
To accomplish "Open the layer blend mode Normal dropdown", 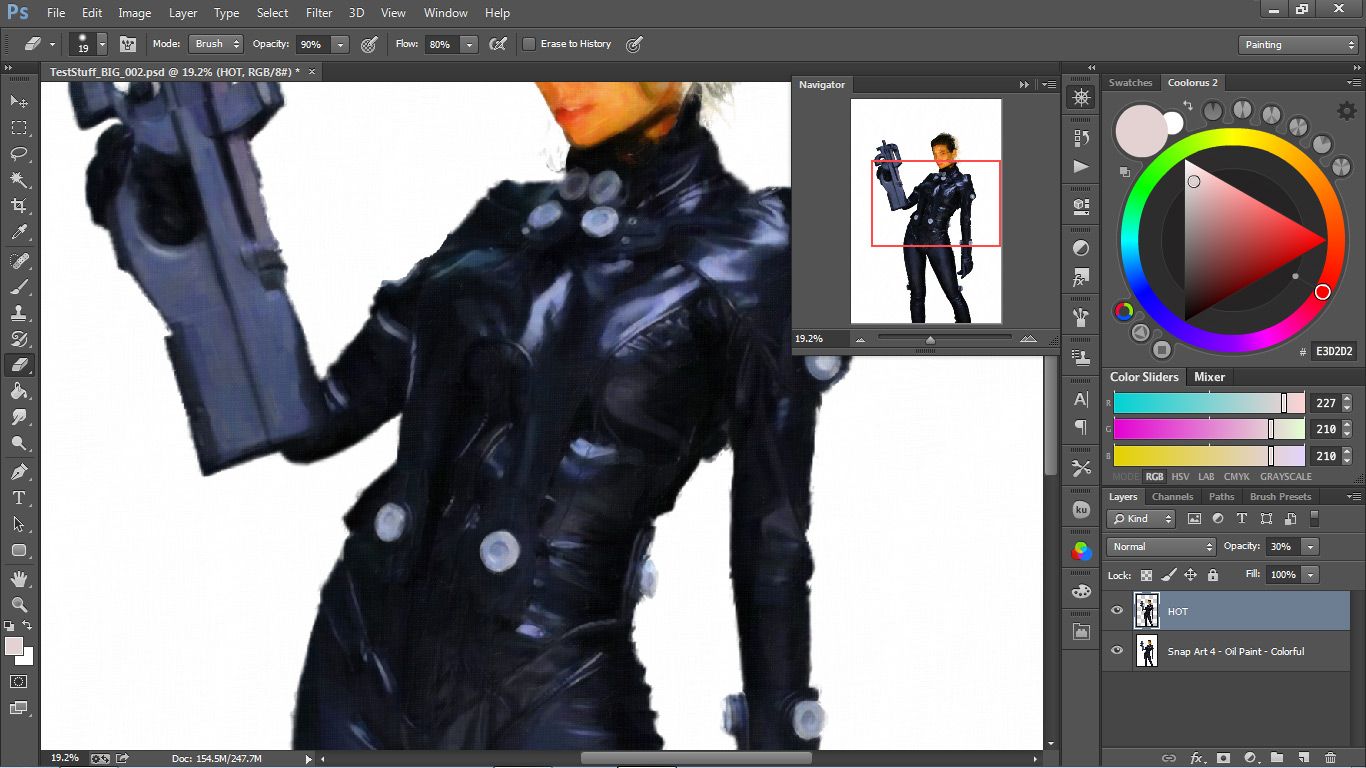I will [x=1160, y=547].
